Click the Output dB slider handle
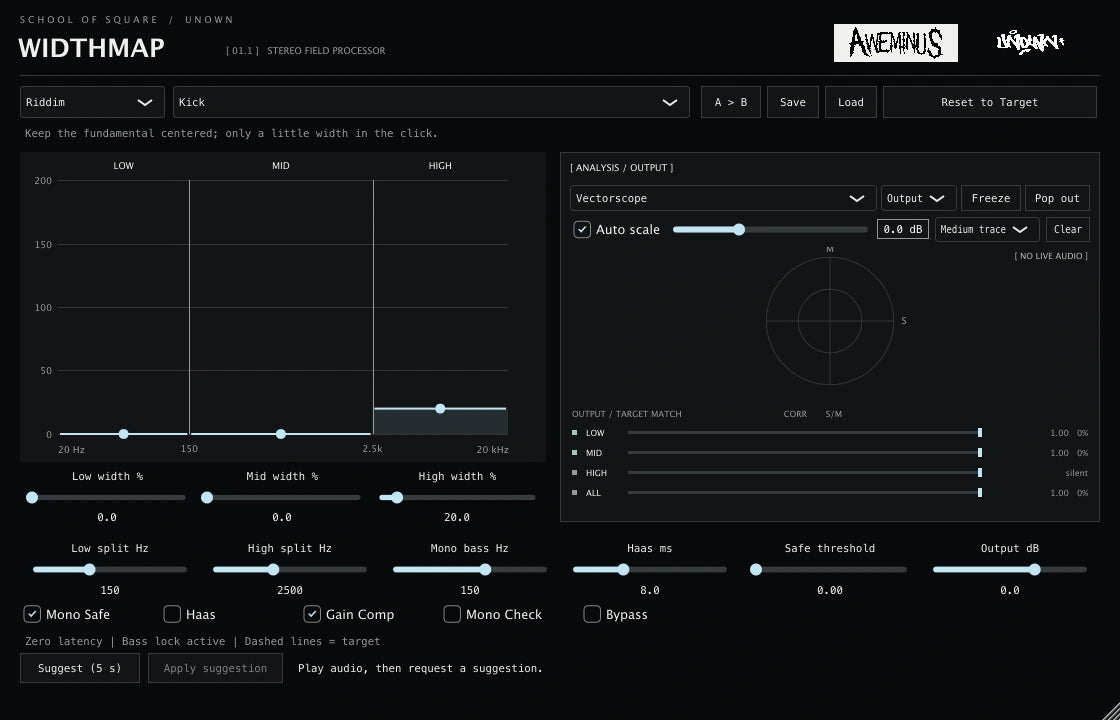1120x720 pixels. click(1034, 569)
